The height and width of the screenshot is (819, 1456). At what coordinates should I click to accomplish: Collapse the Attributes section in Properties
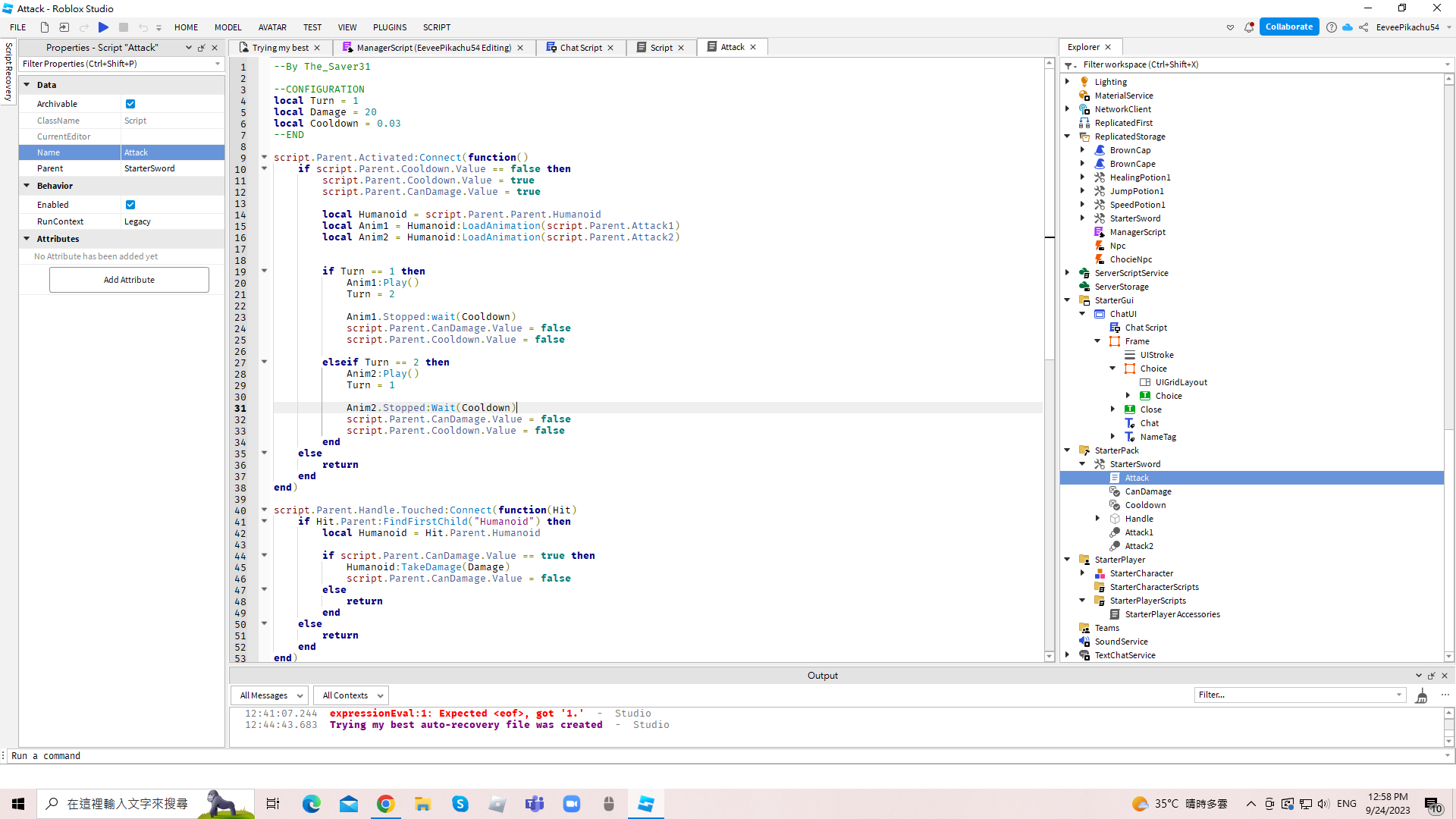27,239
